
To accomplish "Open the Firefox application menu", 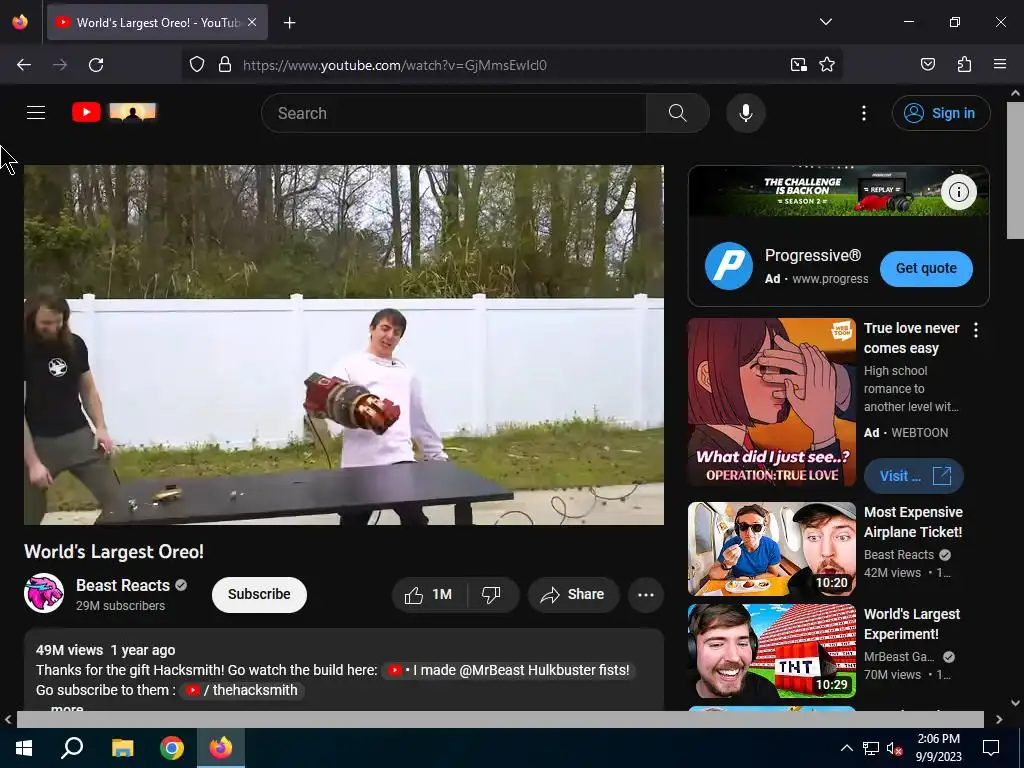I will pos(999,64).
